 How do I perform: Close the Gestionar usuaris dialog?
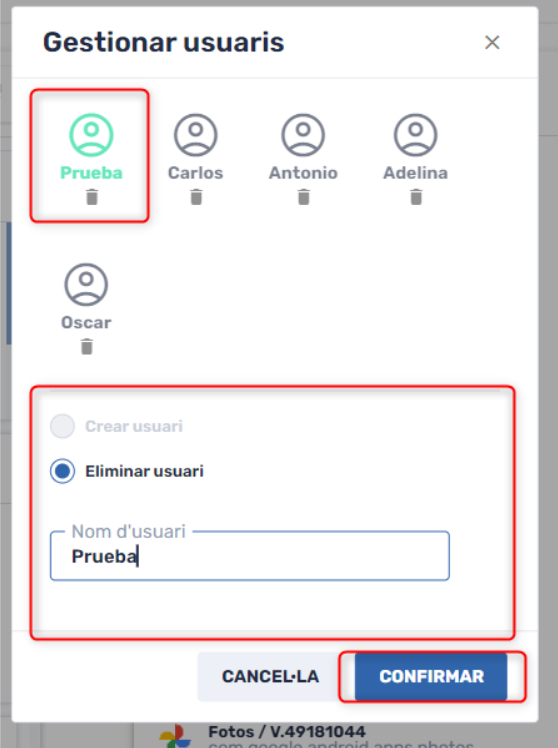[x=492, y=42]
